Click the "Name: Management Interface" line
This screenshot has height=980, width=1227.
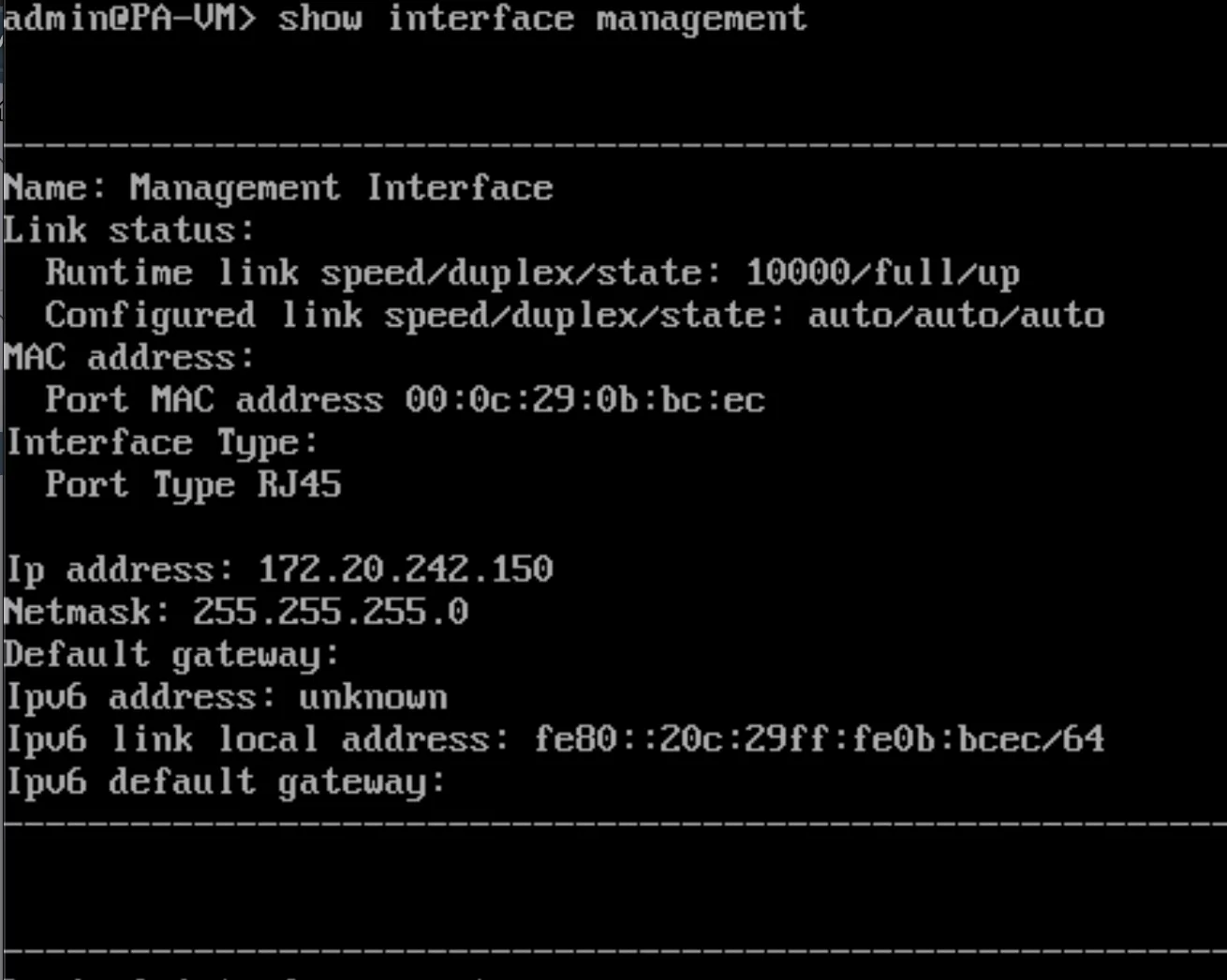(278, 187)
